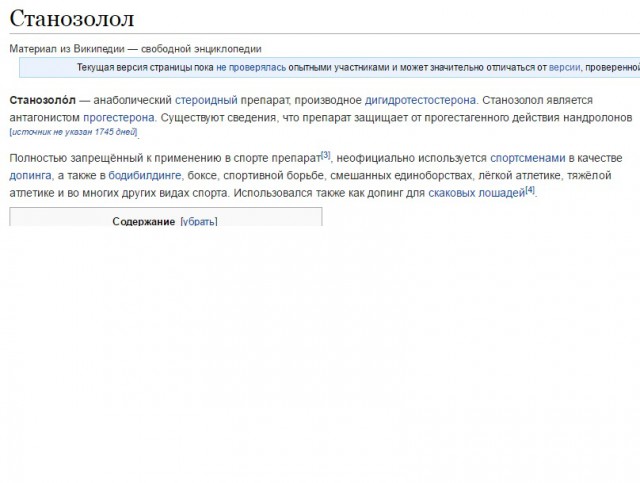Screen dimensions: 640x483
Task: Follow the 'скаковых лошадей' link
Action: click(476, 193)
